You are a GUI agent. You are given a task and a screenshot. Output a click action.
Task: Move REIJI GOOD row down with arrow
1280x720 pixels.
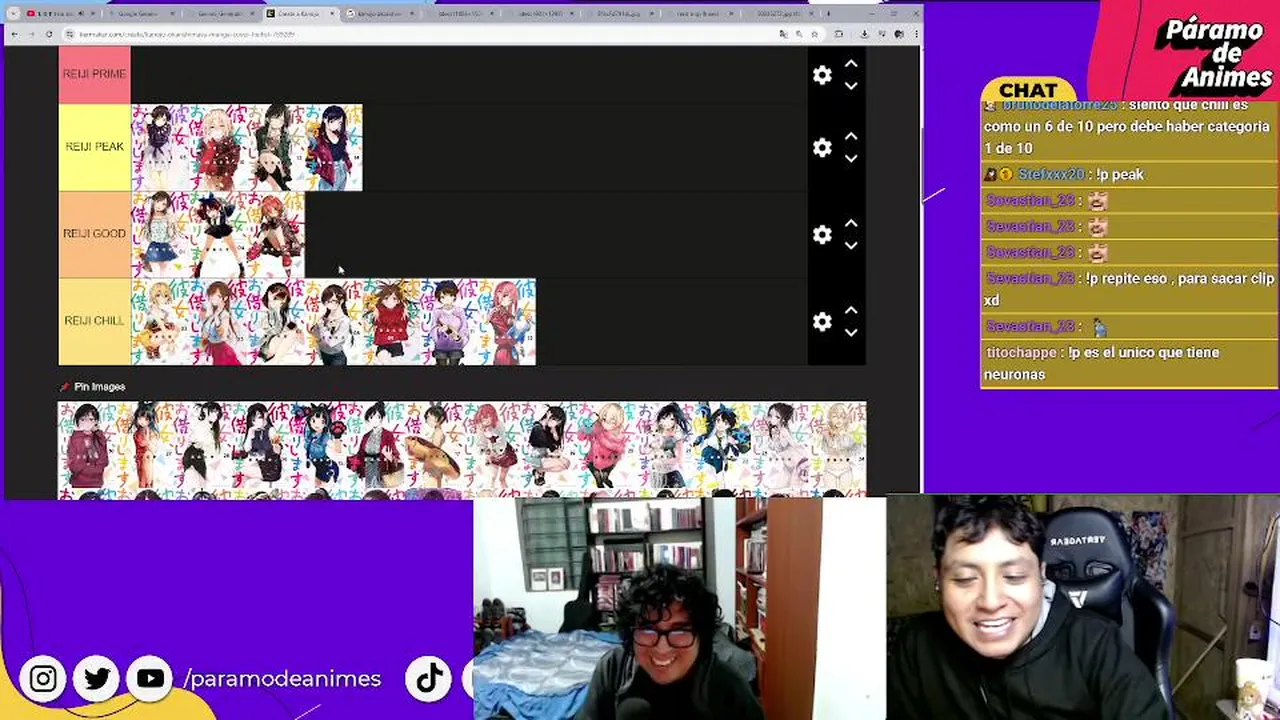tap(851, 246)
